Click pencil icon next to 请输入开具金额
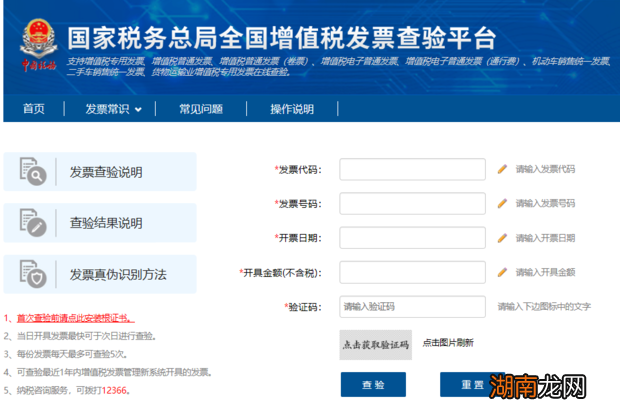This screenshot has height=413, width=620. (x=502, y=272)
